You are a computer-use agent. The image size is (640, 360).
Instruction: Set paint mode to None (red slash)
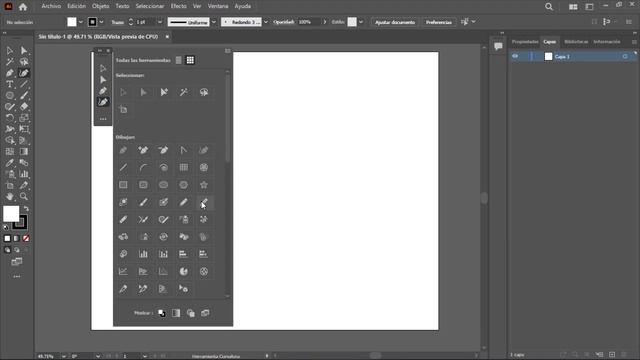pyautogui.click(x=26, y=238)
